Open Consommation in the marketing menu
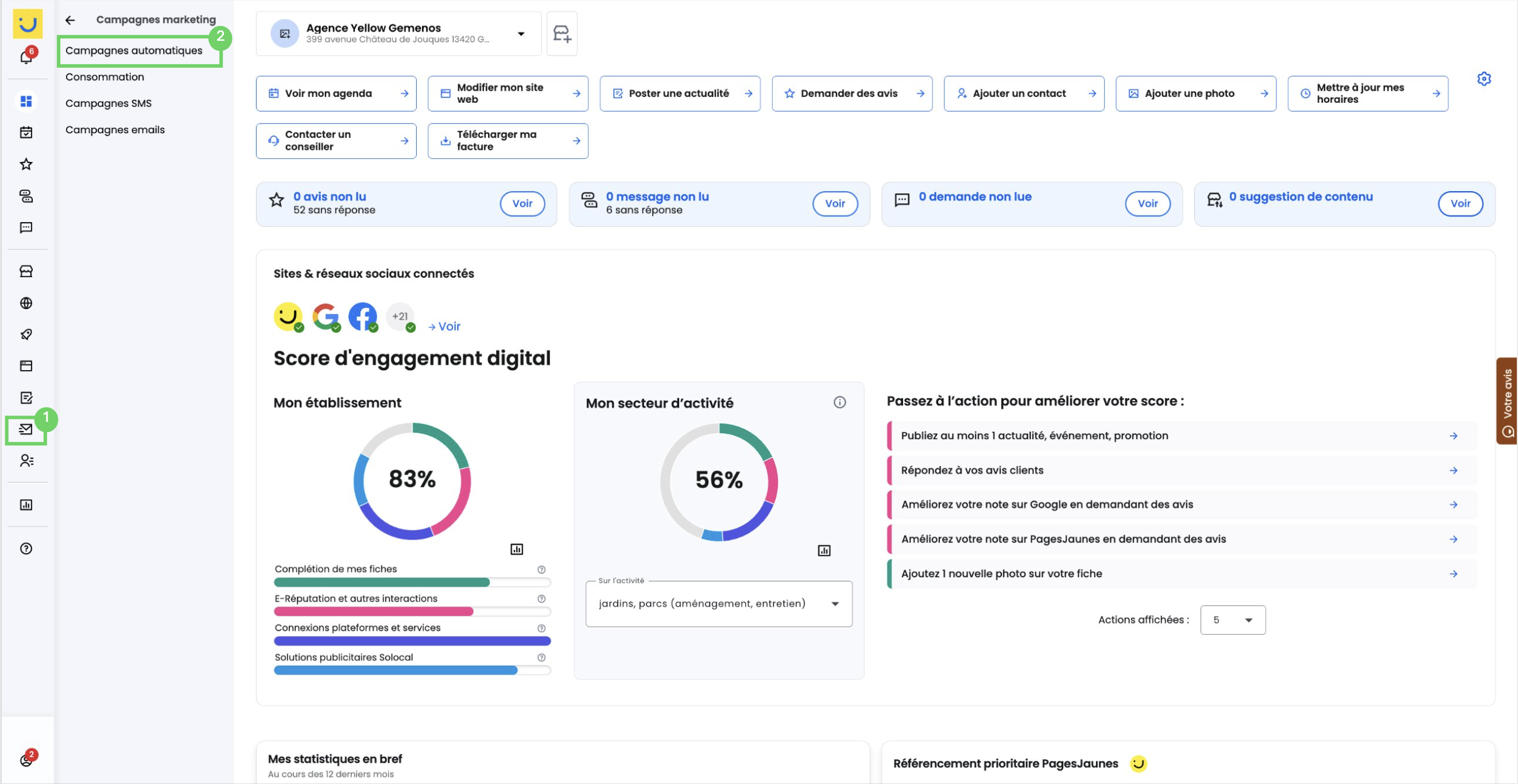The height and width of the screenshot is (784, 1518). point(105,76)
